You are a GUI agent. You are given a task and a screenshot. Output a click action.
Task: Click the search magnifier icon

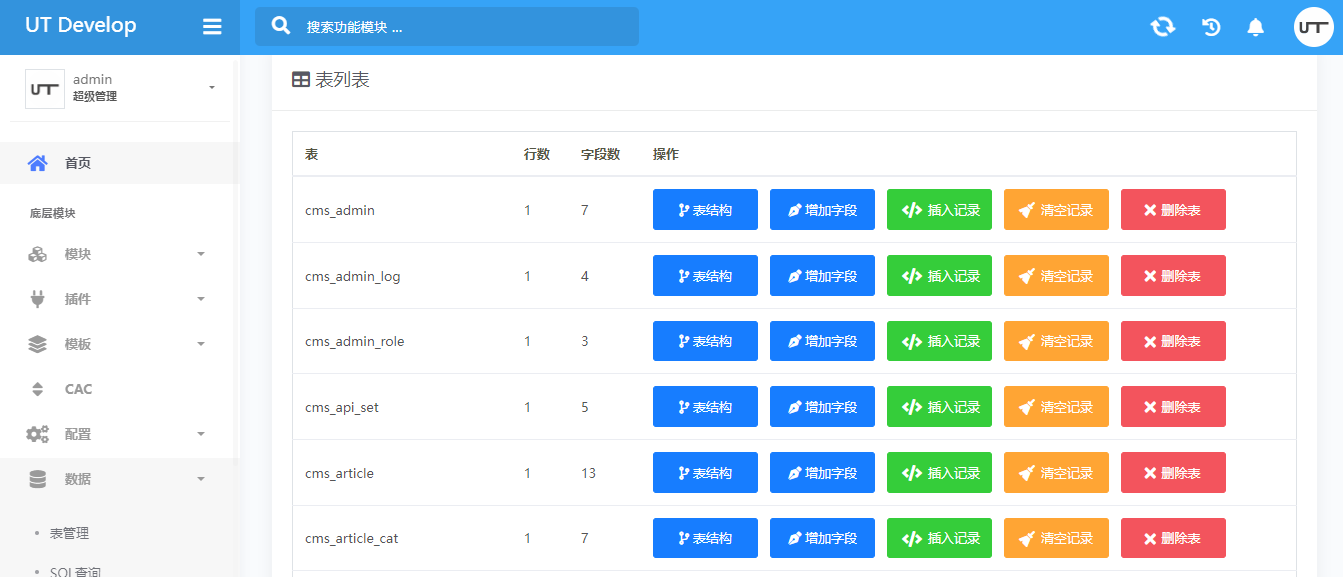(282, 26)
